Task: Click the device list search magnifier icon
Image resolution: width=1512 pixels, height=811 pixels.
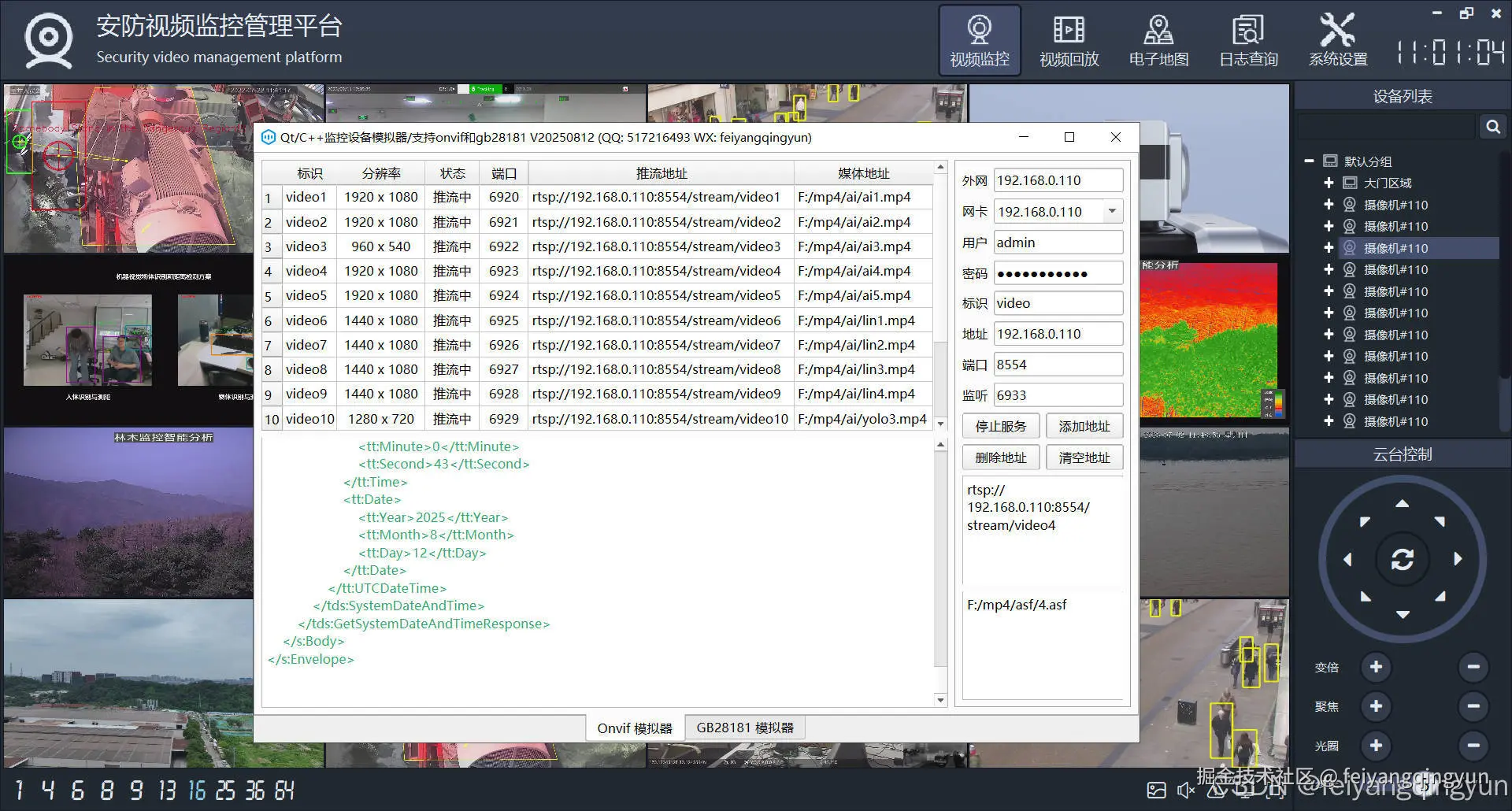Action: [x=1492, y=127]
